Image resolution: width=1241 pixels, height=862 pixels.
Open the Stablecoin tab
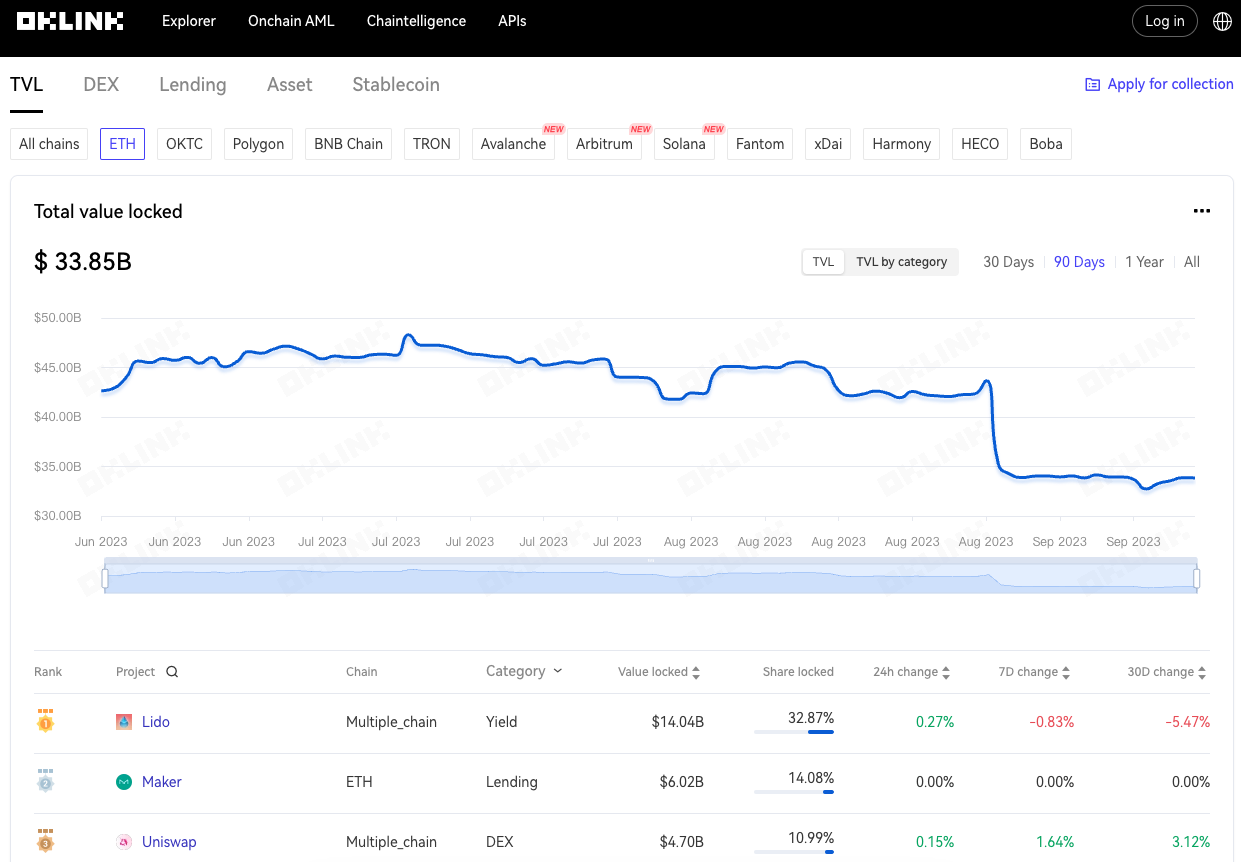(396, 85)
